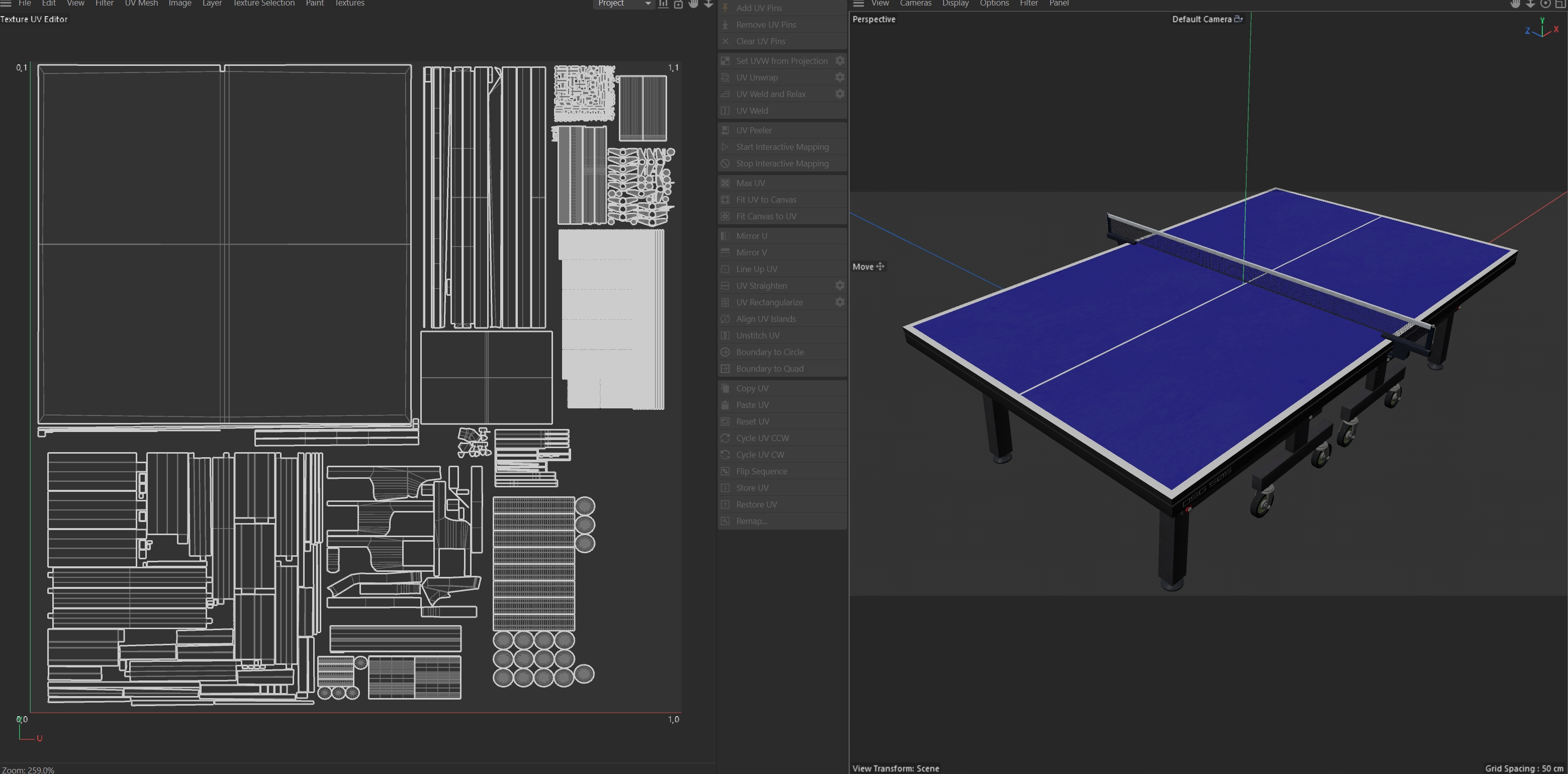Toggle the viewport layout icon at top right

(1560, 4)
